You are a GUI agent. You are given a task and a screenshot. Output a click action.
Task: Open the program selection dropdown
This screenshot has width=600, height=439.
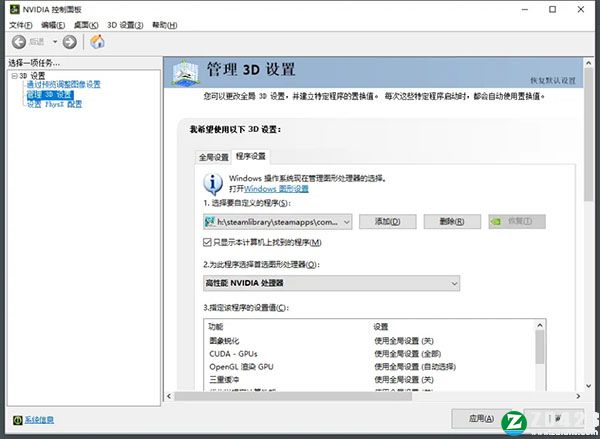point(278,222)
